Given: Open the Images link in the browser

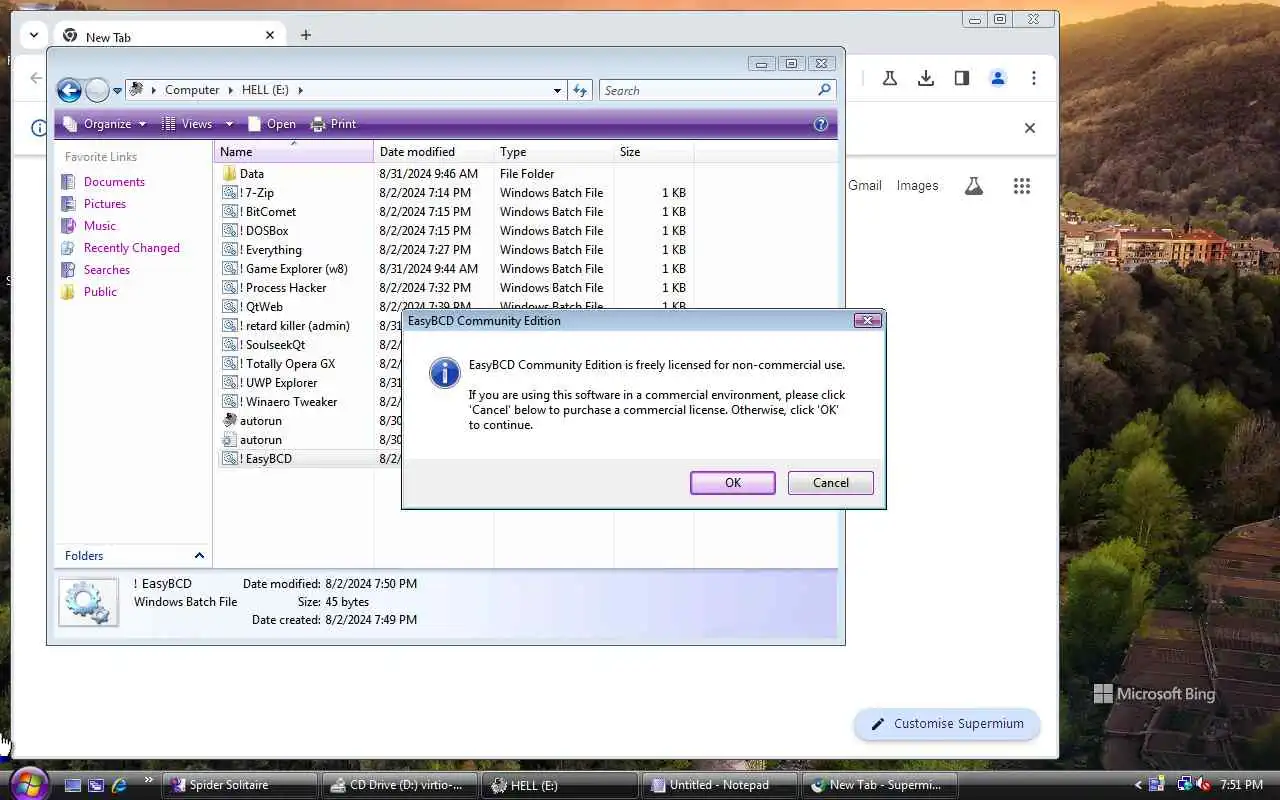Looking at the screenshot, I should (x=917, y=186).
